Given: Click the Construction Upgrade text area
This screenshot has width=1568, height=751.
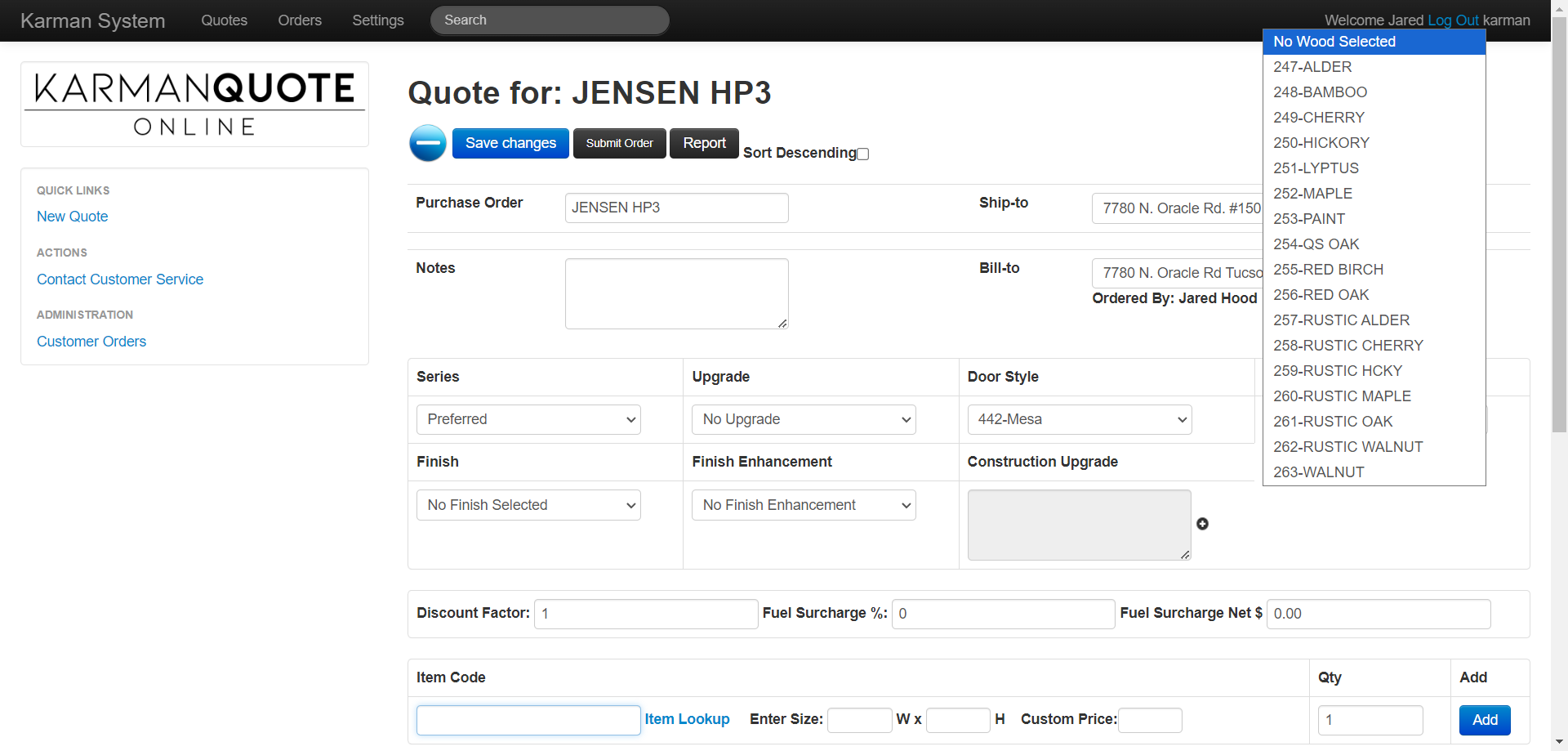Looking at the screenshot, I should pyautogui.click(x=1079, y=525).
